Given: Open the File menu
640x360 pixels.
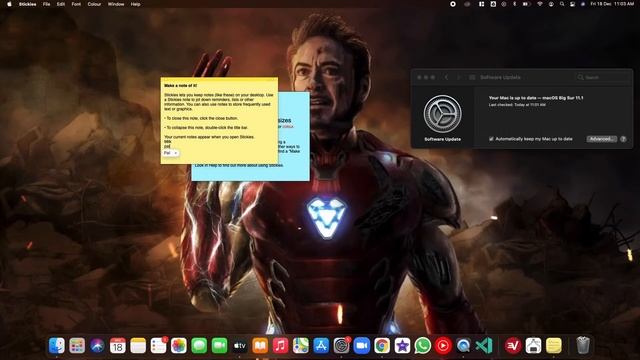Looking at the screenshot, I should point(47,4).
